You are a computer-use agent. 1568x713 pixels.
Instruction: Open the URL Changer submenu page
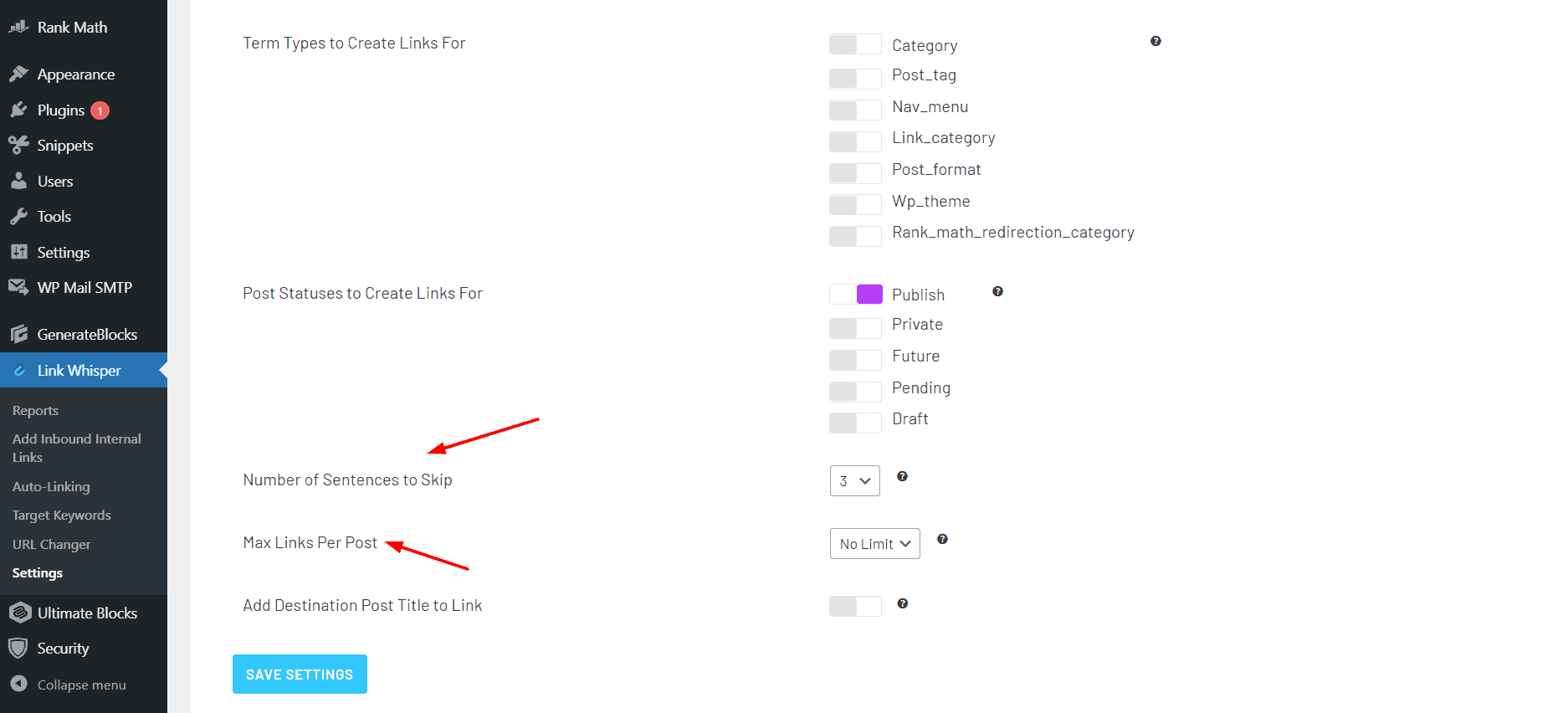pos(51,545)
